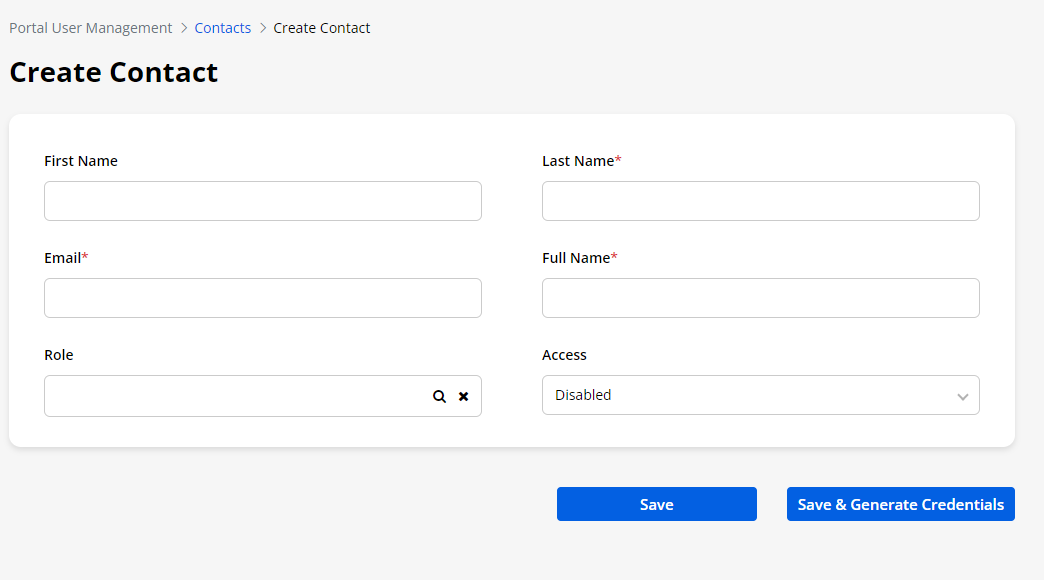This screenshot has width=1044, height=580.
Task: Click the Create Contact breadcrumb item
Action: pyautogui.click(x=321, y=28)
